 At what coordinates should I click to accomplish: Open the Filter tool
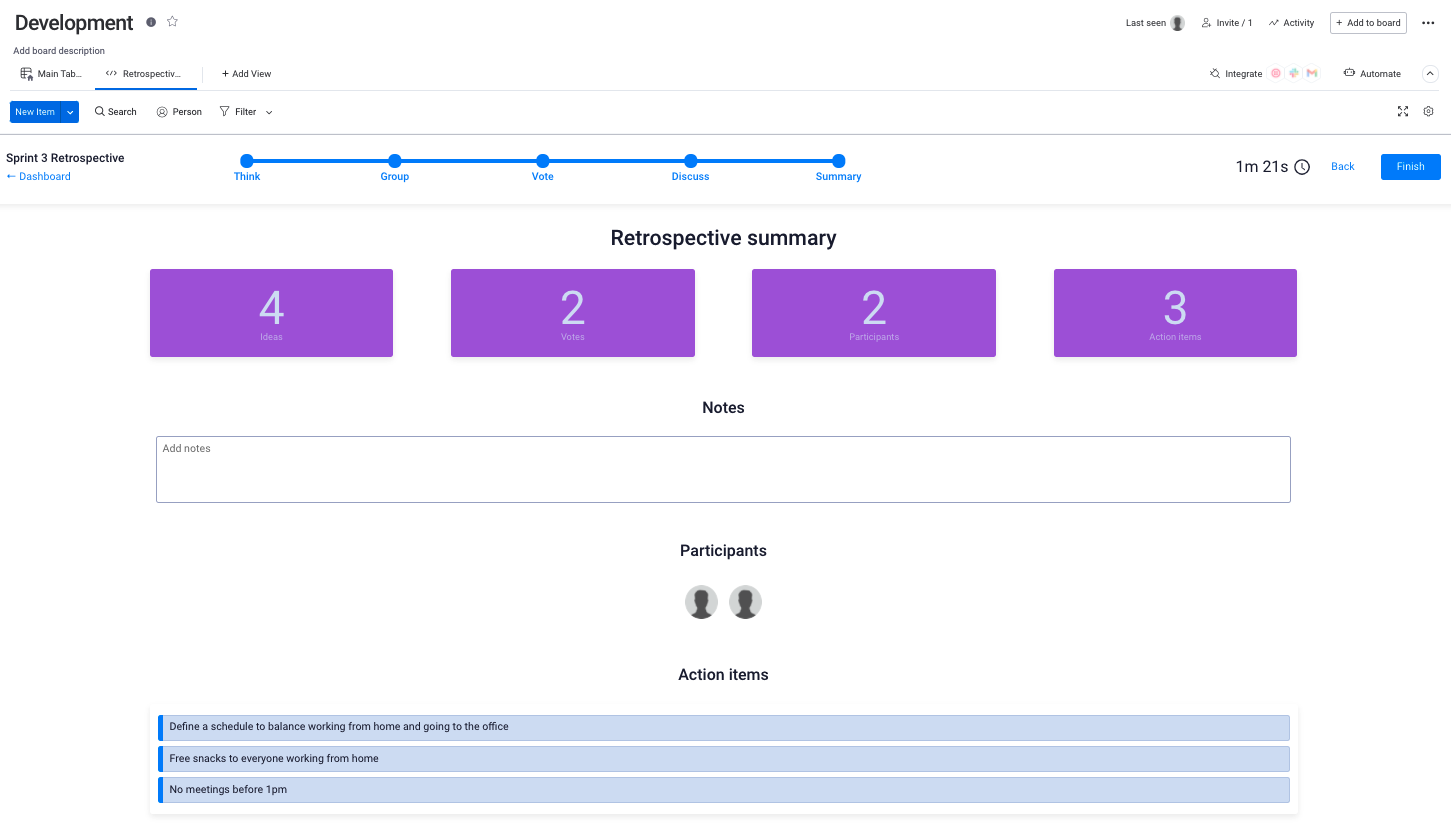point(238,112)
